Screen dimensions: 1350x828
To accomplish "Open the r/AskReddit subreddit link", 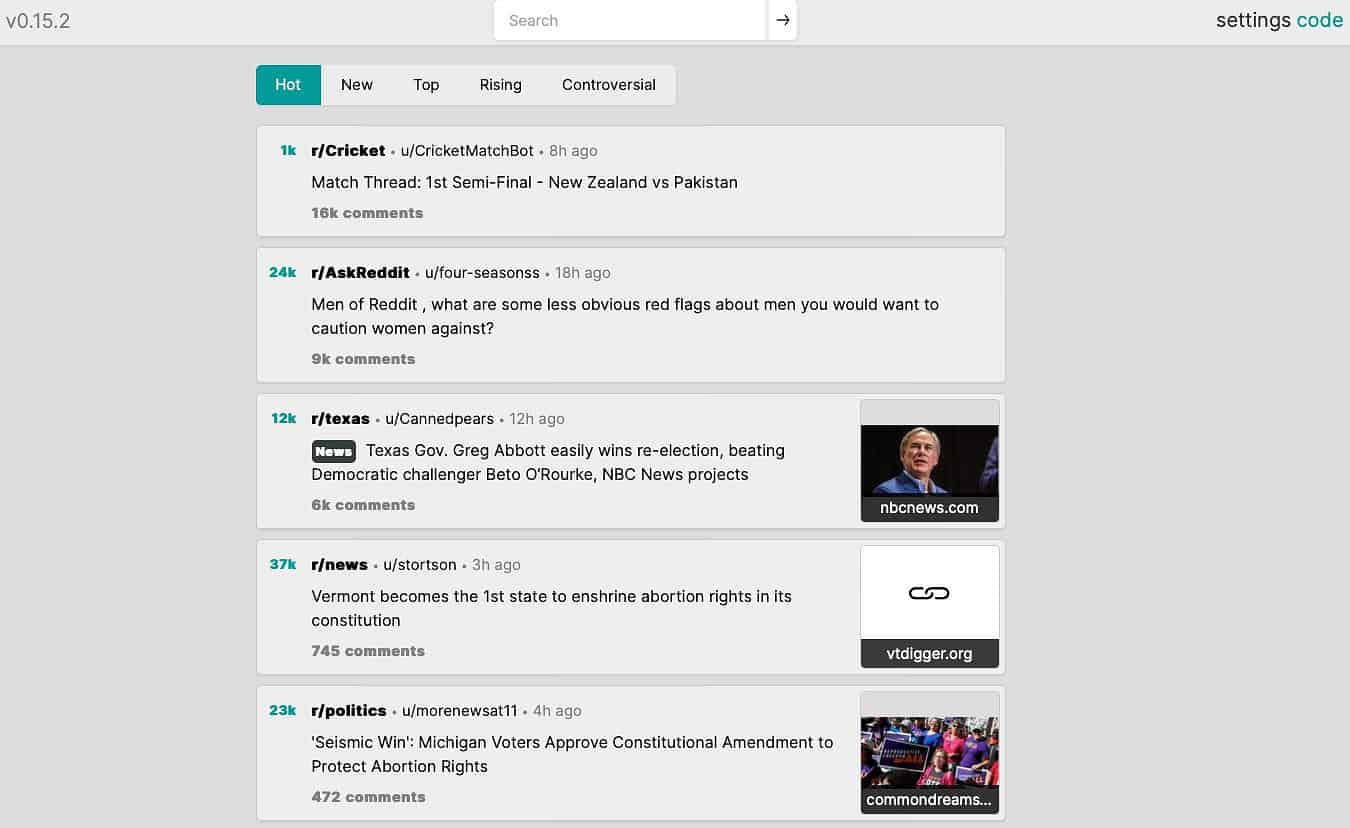I will 360,273.
